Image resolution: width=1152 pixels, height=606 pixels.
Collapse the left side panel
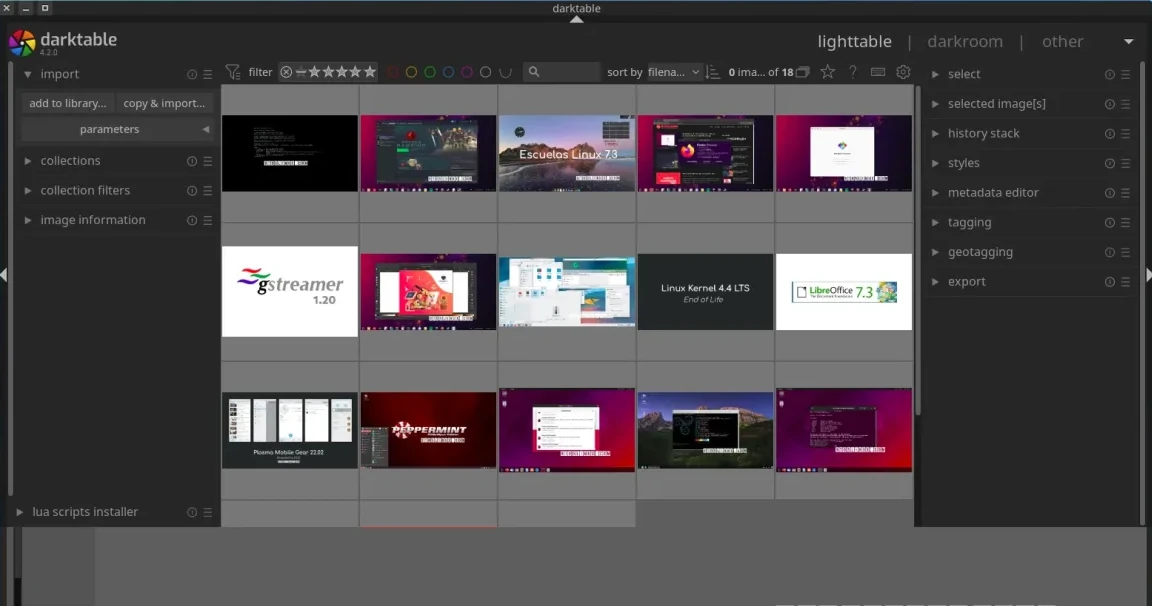coord(4,275)
